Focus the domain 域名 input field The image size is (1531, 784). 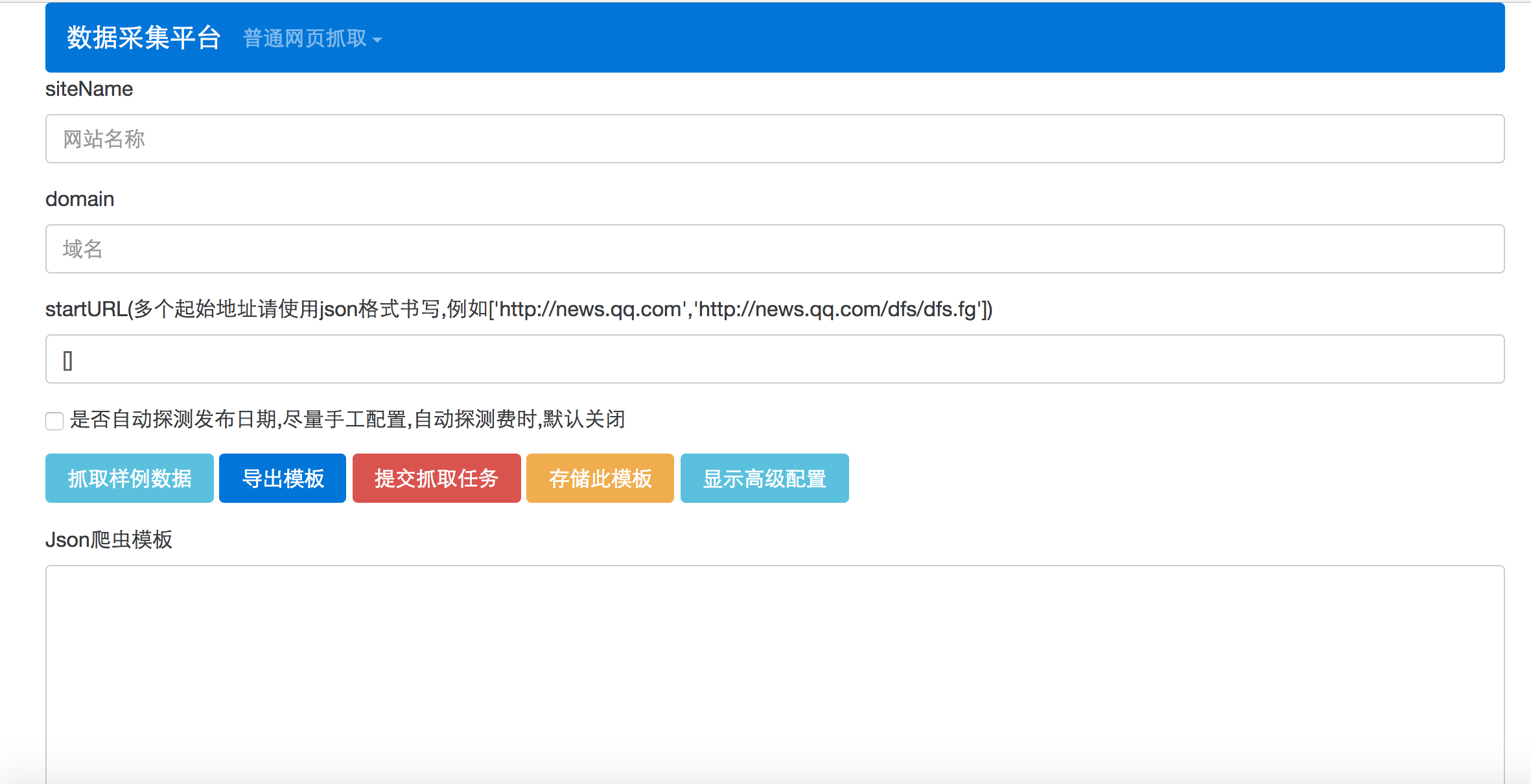(775, 249)
